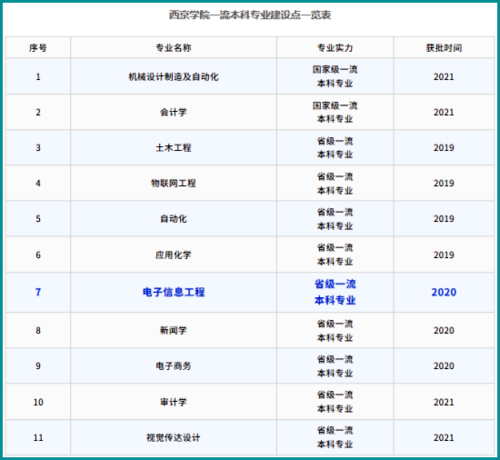500x460 pixels.
Task: Click serial number 8 in the 序号 column
Action: 38,330
